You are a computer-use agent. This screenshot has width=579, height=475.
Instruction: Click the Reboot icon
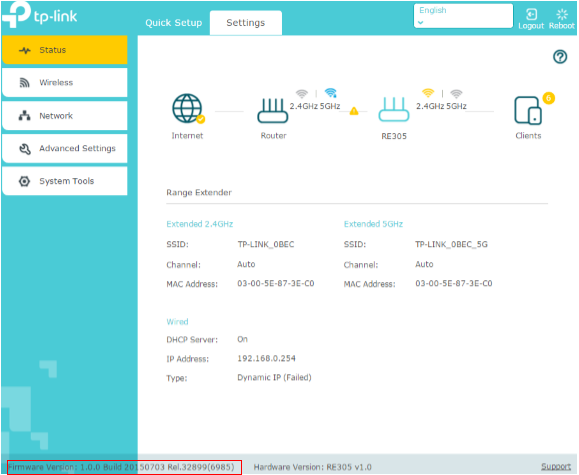click(x=562, y=14)
